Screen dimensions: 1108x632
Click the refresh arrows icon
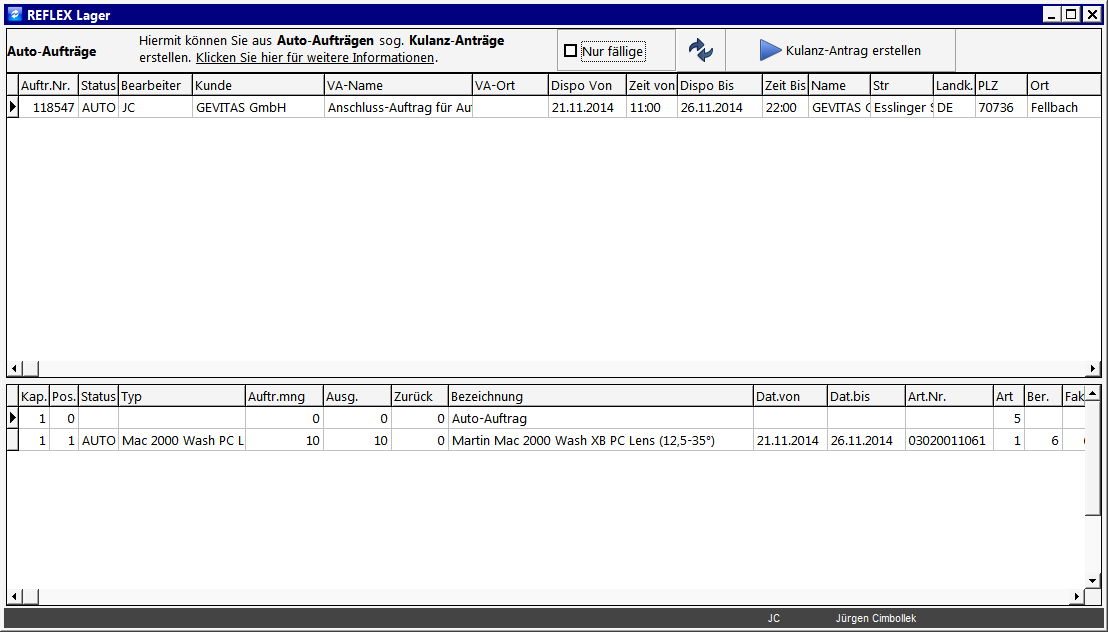[700, 50]
